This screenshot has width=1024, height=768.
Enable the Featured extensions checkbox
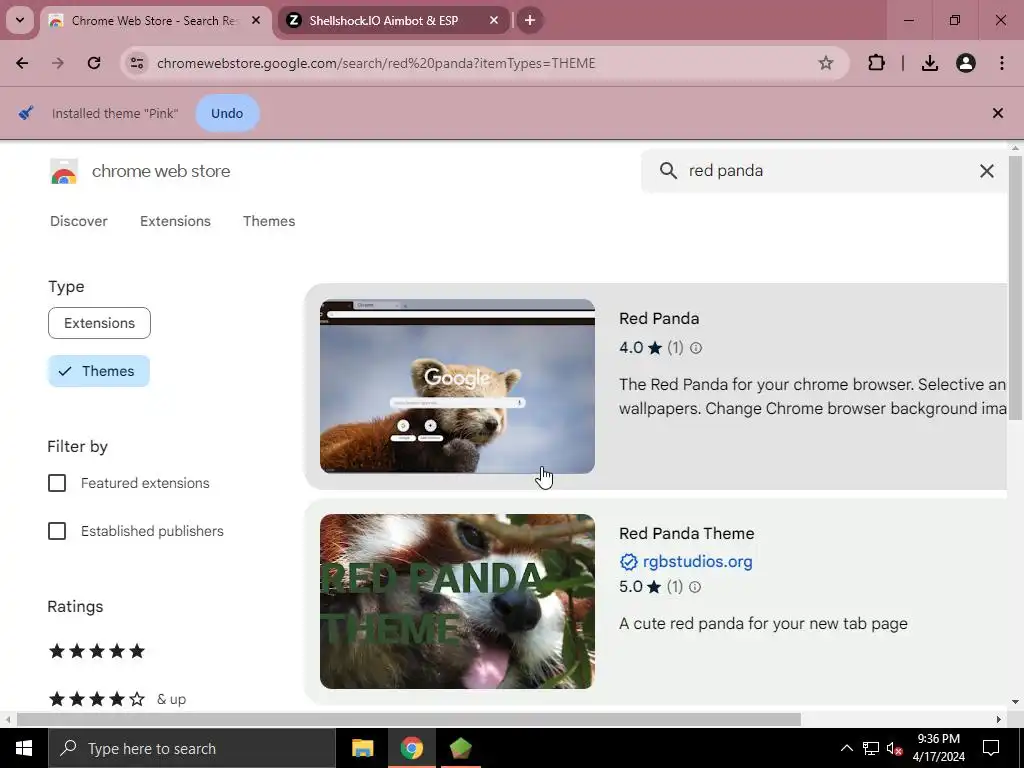[57, 483]
